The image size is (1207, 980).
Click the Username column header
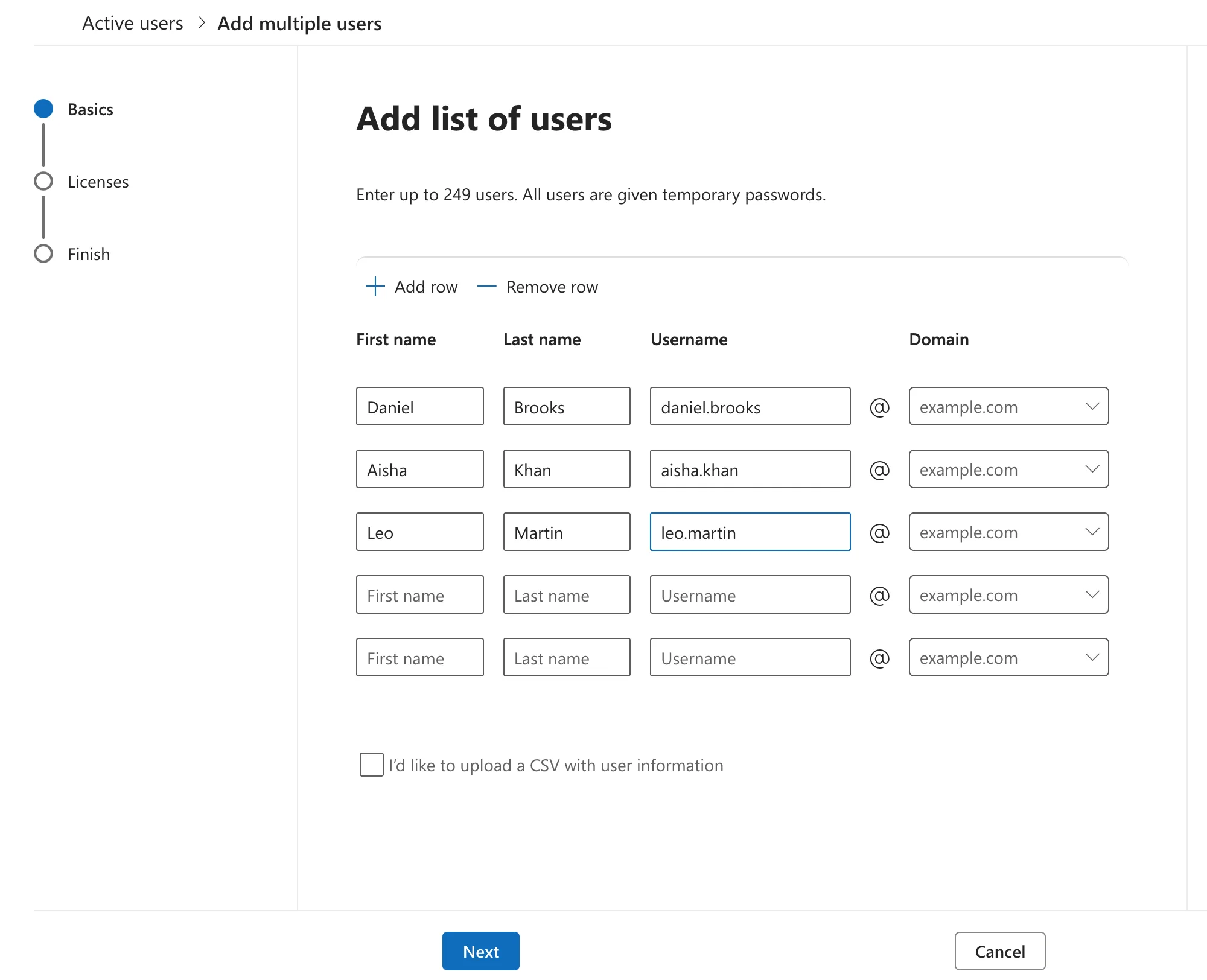tap(689, 339)
